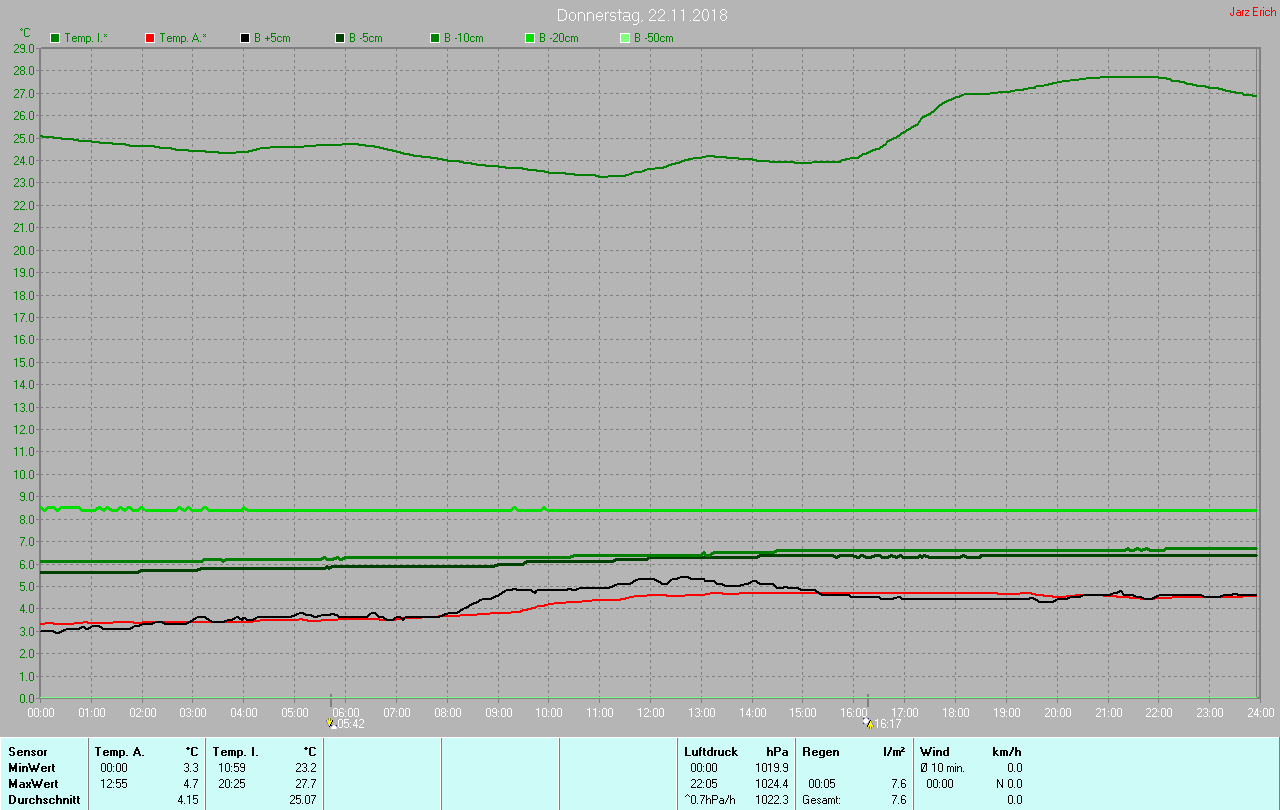This screenshot has width=1280, height=810.
Task: Click the sunset marker icon at 16:17
Action: [868, 723]
